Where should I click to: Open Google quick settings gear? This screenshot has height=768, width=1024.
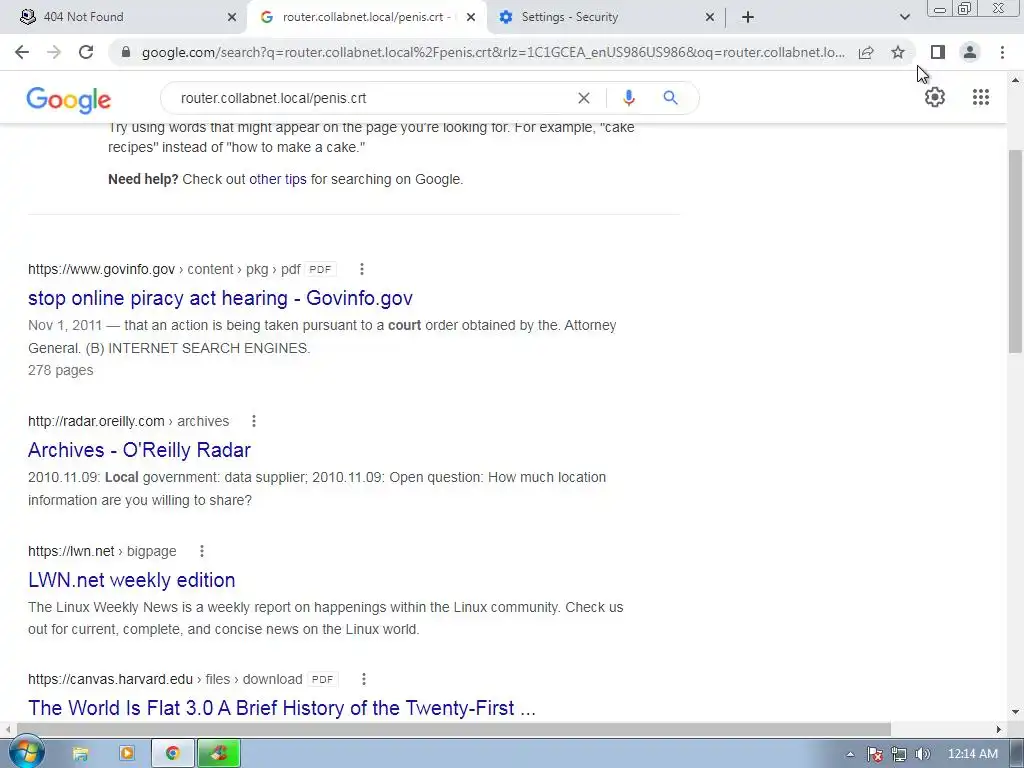(x=935, y=97)
